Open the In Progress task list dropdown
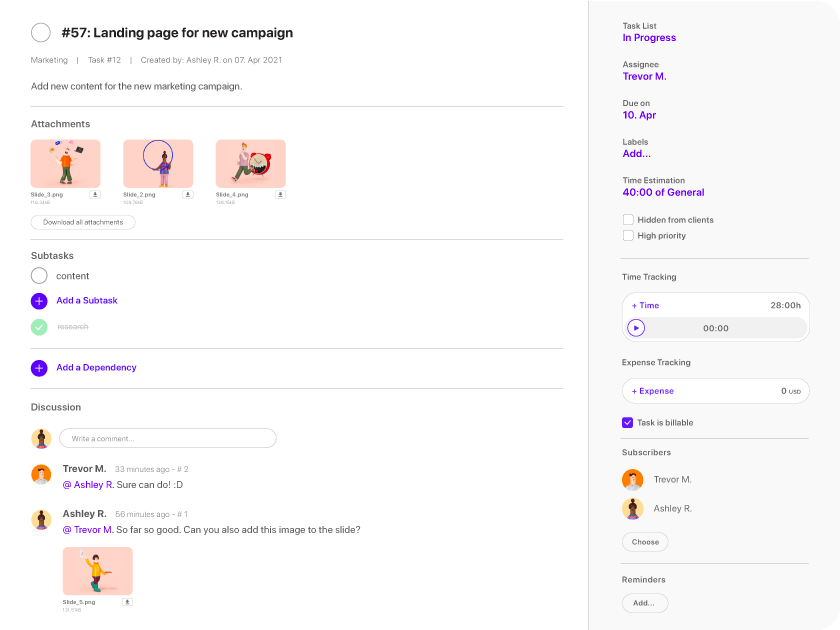Image resolution: width=840 pixels, height=630 pixels. point(649,38)
